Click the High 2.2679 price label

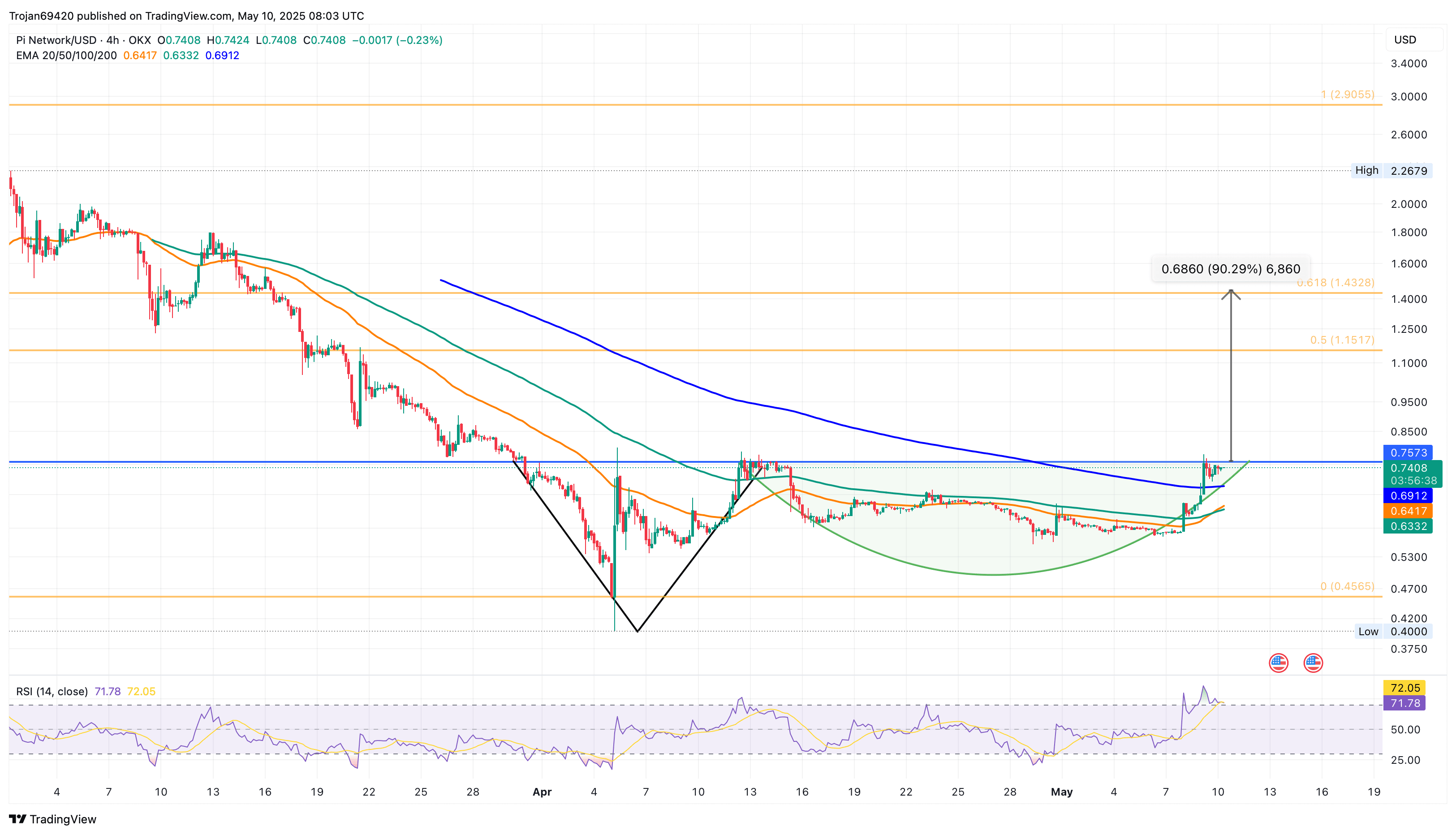coord(1366,170)
